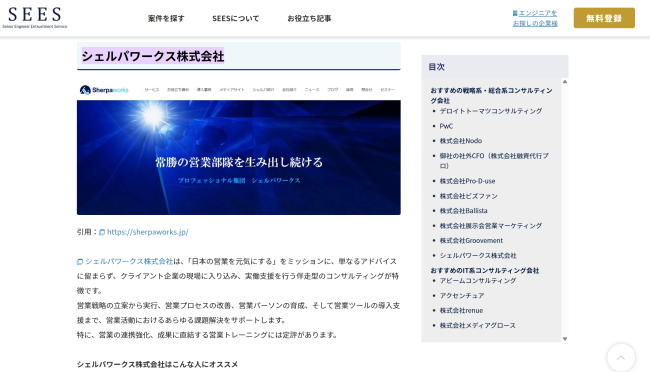The width and height of the screenshot is (650, 372).
Task: Click the シェルパワークス株式会社 inline text link
Action: 129,261
